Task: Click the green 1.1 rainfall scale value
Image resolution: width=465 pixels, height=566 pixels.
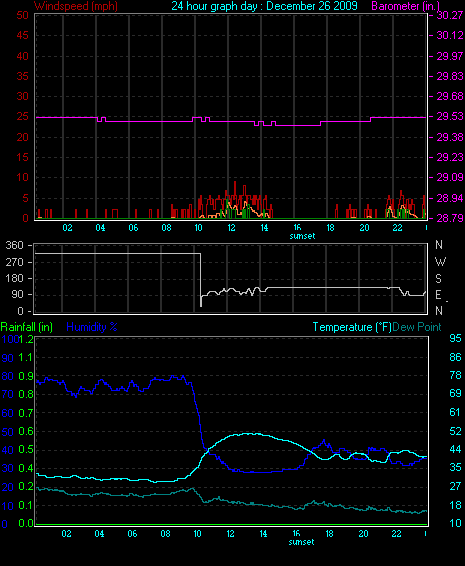Action: tap(26, 358)
